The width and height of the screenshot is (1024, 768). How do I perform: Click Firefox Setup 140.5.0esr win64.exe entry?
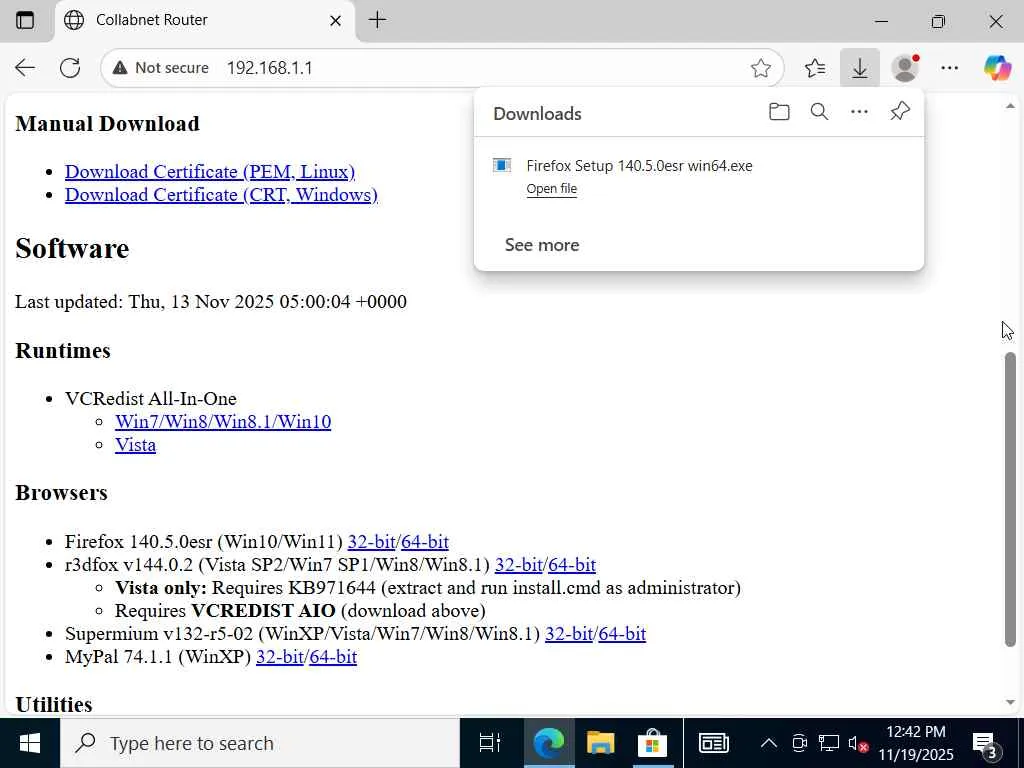[x=639, y=166]
